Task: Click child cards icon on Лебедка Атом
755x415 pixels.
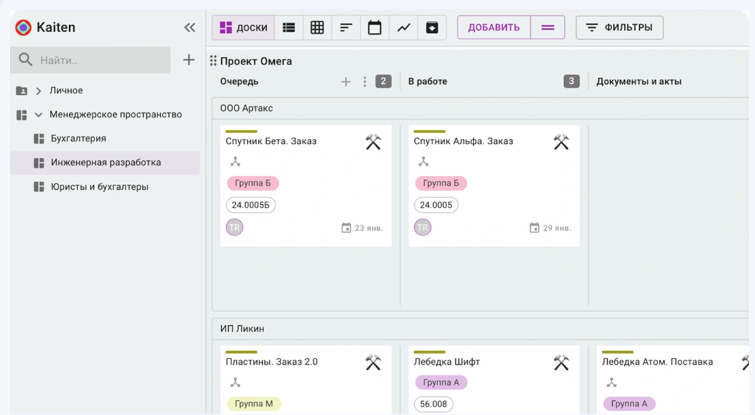Action: click(x=612, y=383)
